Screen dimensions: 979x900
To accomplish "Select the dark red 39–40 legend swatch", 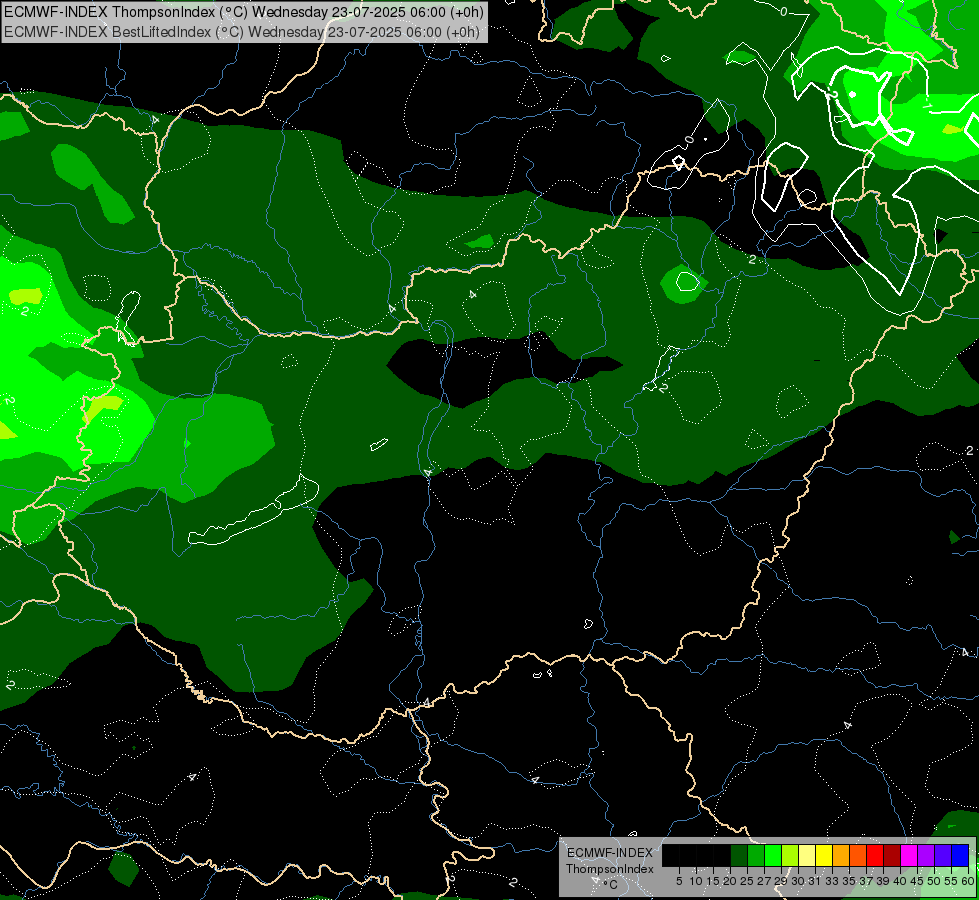I will pos(892,855).
